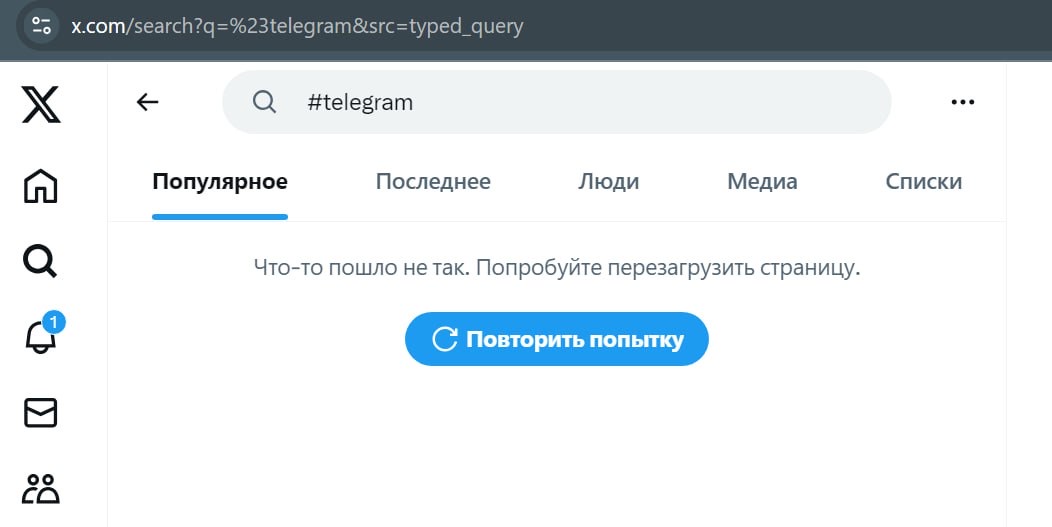View site information icon in address bar

[x=42, y=26]
